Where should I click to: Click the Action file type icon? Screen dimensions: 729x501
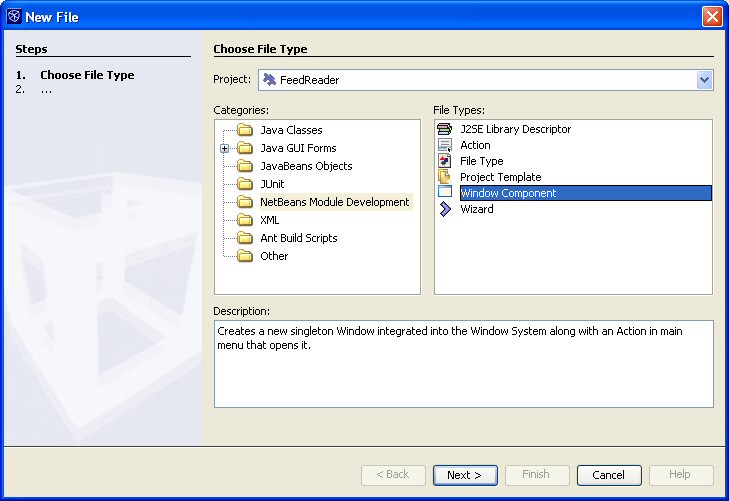click(x=444, y=145)
